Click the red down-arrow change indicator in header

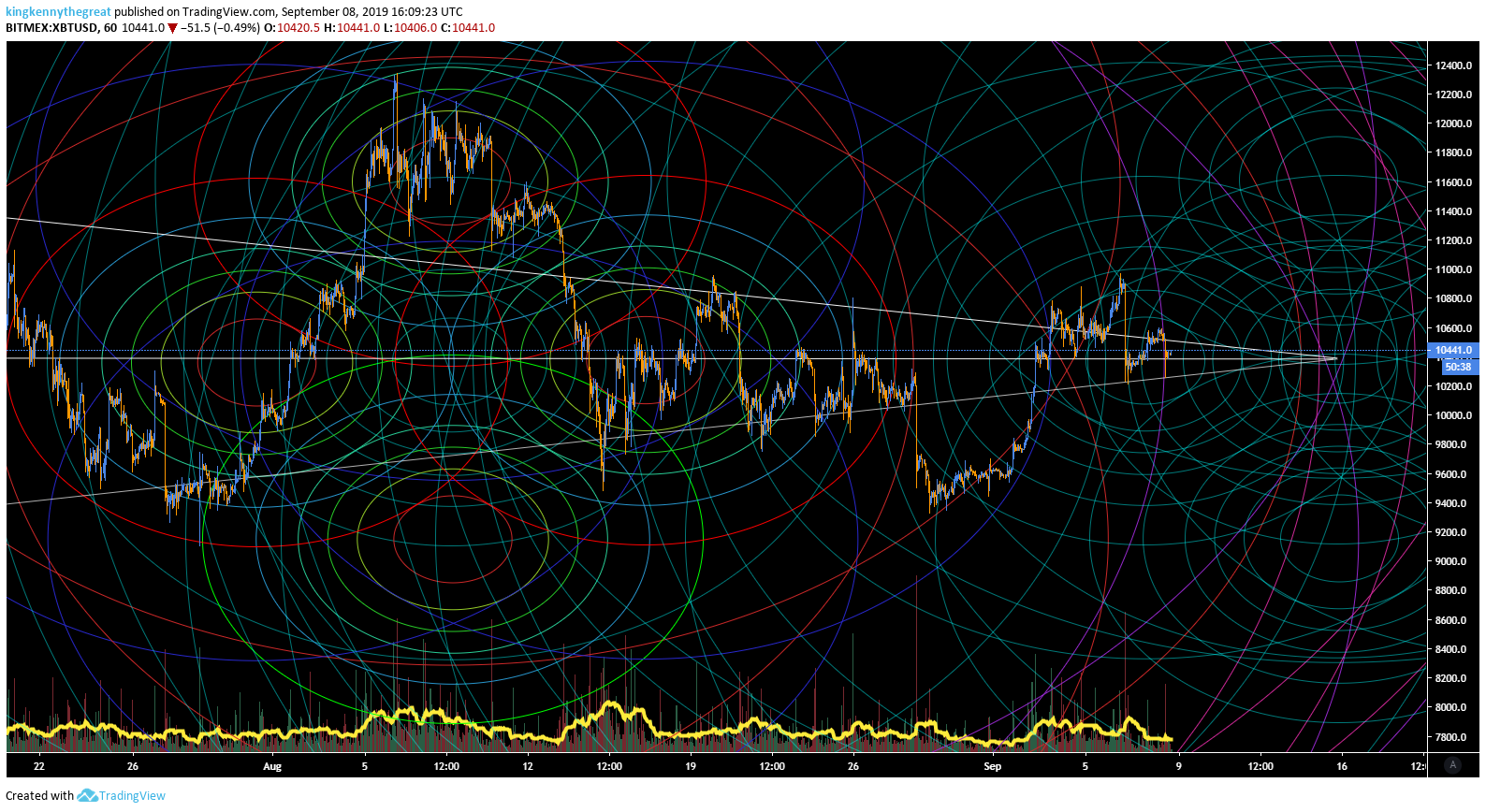pyautogui.click(x=172, y=28)
